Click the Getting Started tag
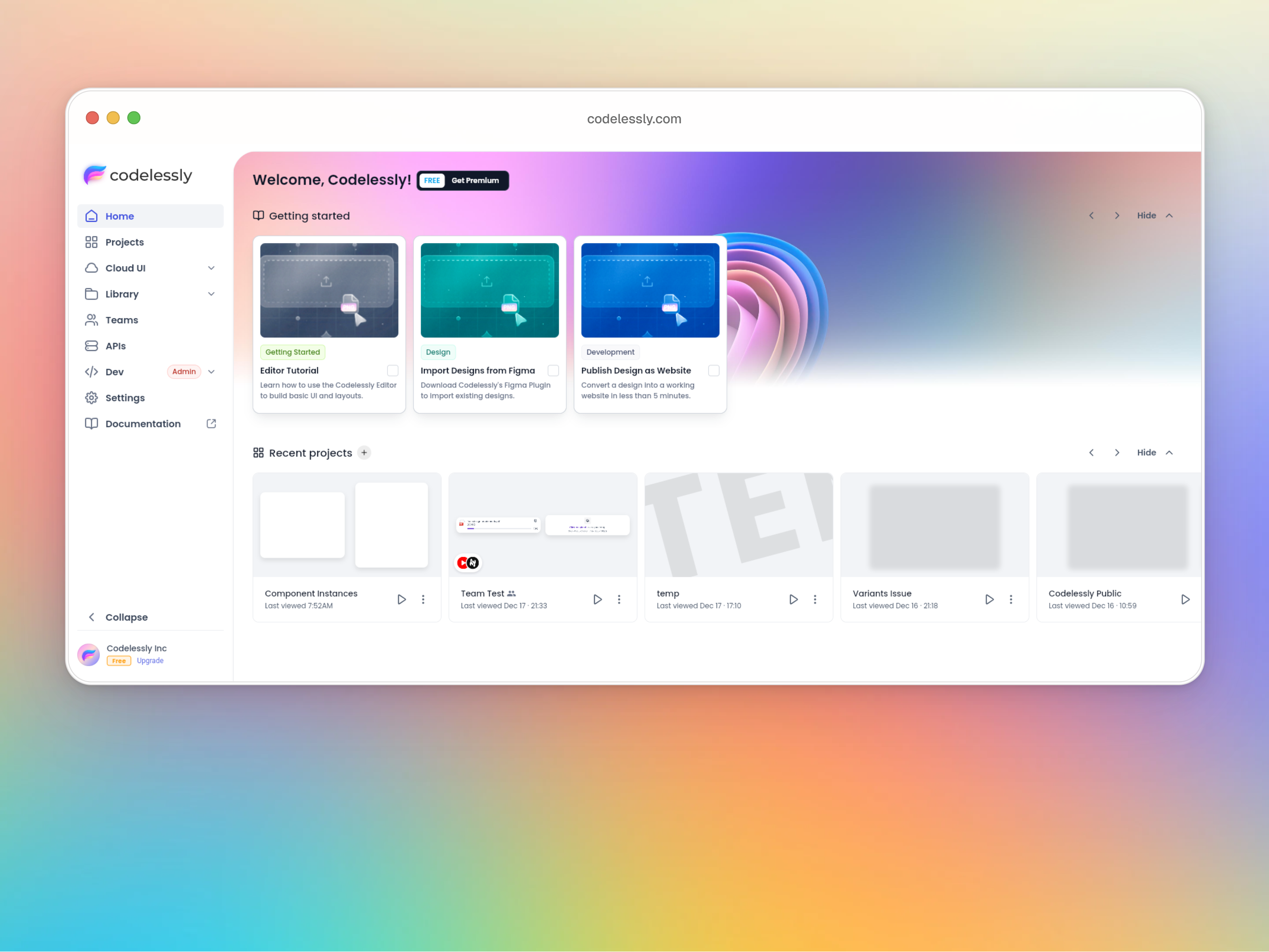Viewport: 1269px width, 952px height. point(293,352)
